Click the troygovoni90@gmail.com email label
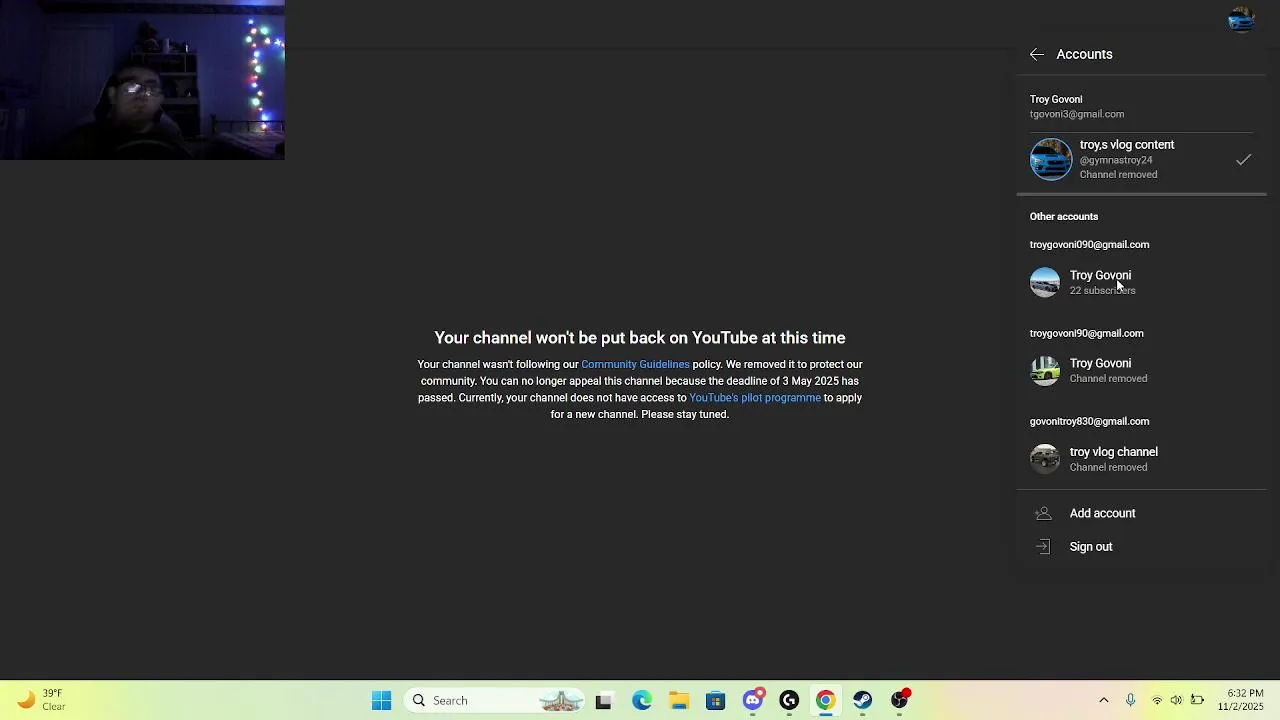The width and height of the screenshot is (1280, 720). [1086, 333]
